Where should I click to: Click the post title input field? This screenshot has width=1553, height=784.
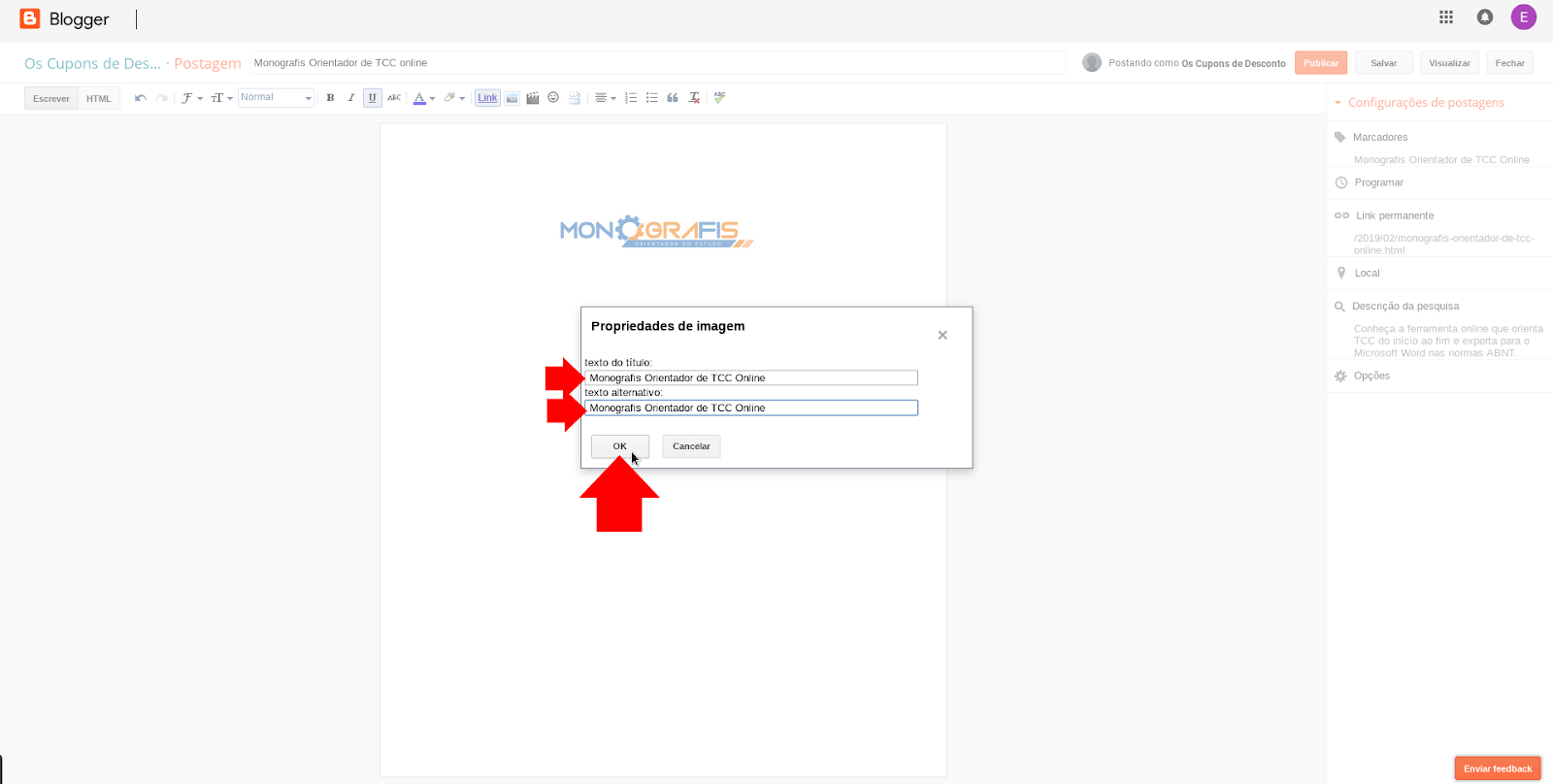(x=658, y=63)
